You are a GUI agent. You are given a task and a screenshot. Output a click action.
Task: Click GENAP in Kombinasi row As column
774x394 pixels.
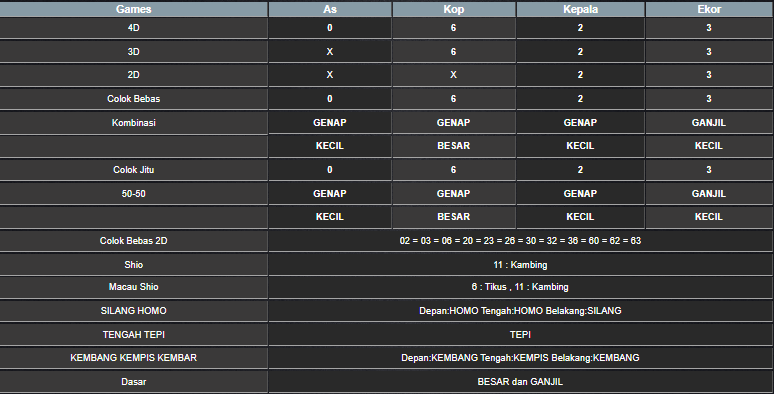point(330,122)
